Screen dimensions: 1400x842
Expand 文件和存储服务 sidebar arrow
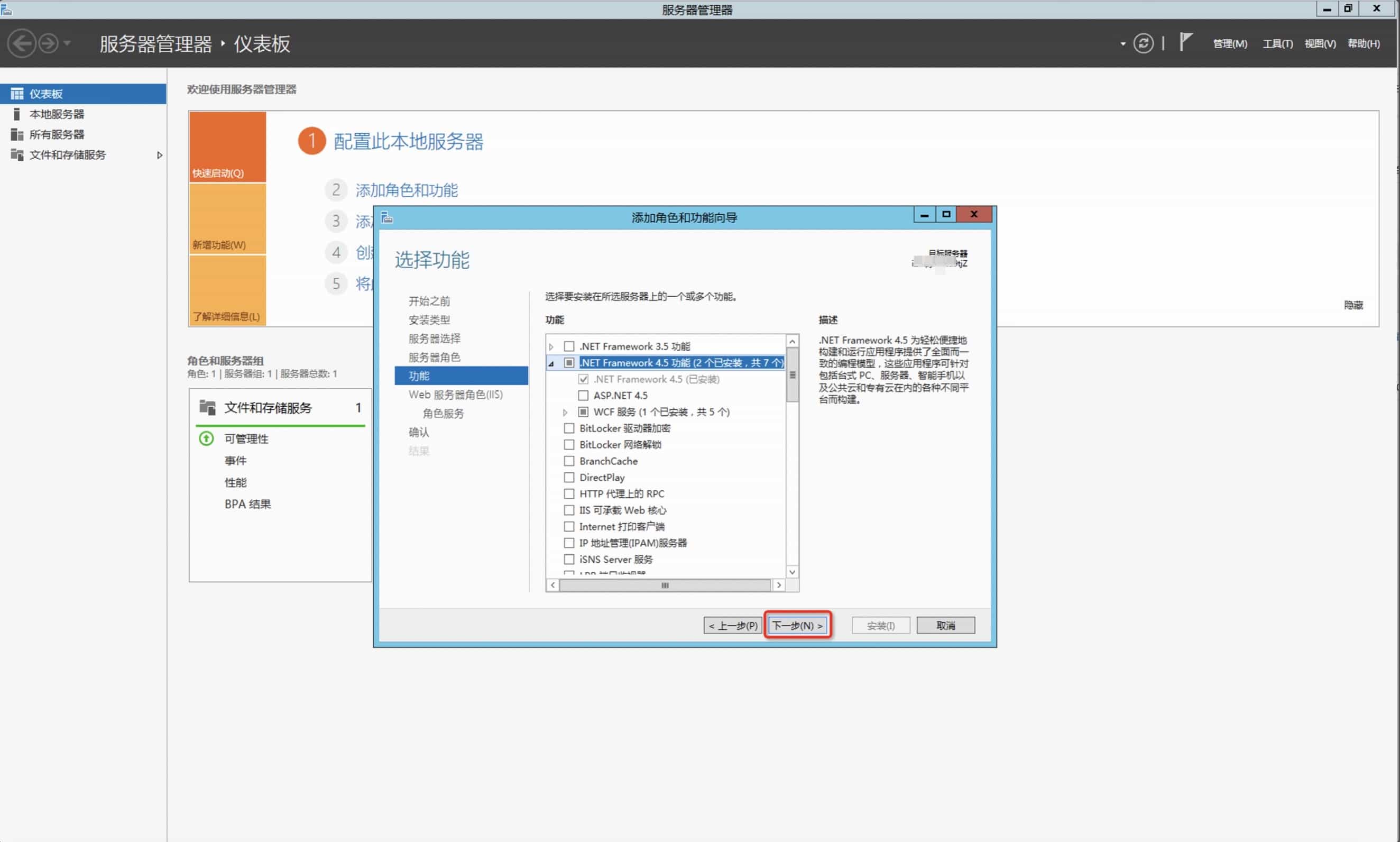159,155
